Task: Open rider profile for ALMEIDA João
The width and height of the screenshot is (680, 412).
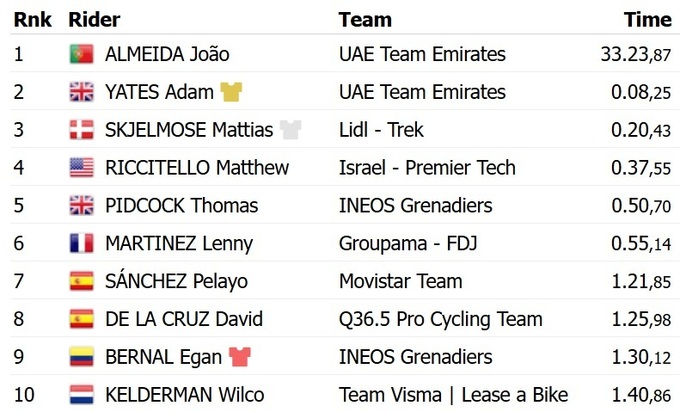Action: click(x=167, y=55)
